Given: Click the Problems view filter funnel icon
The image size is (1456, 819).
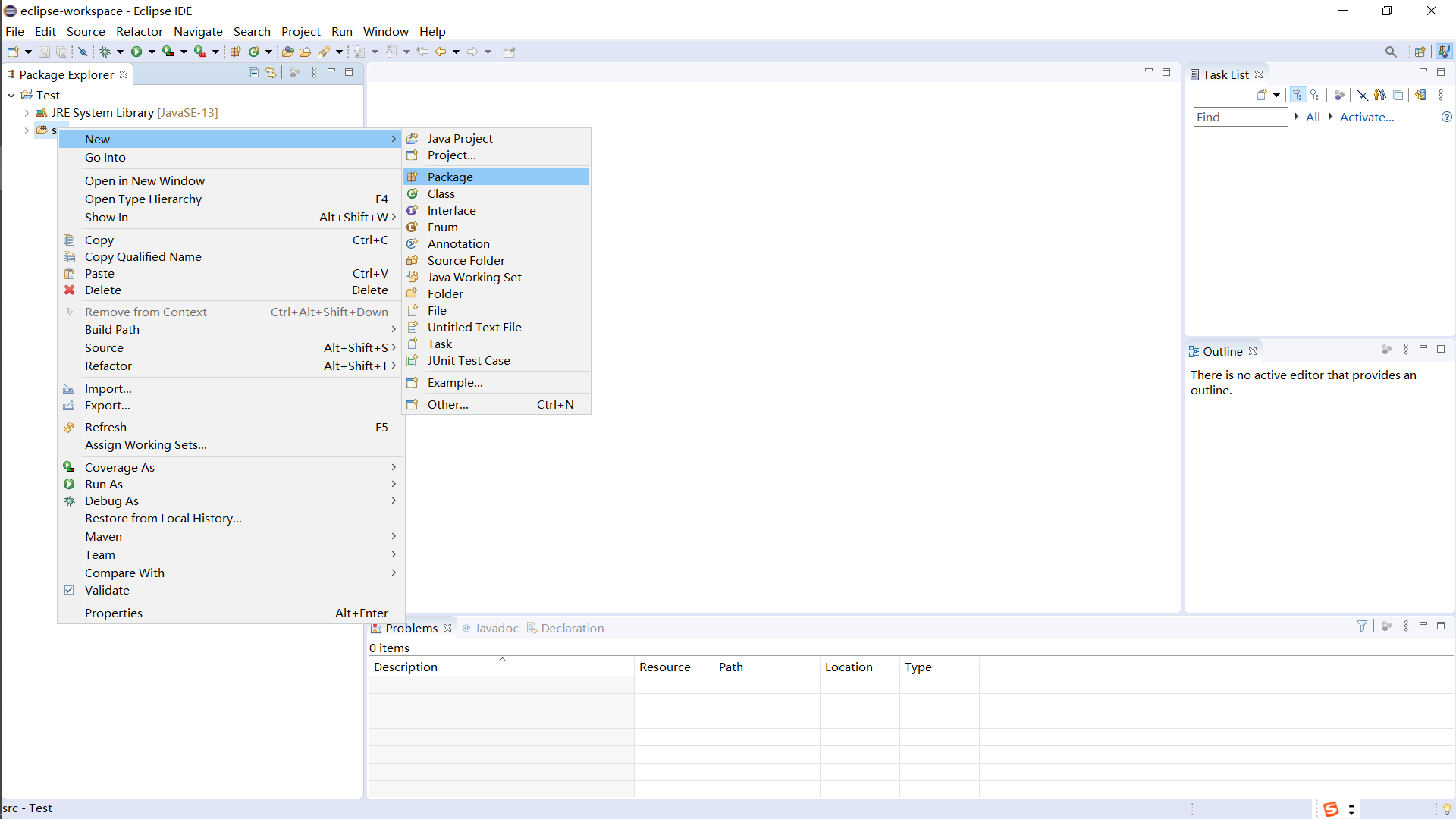Looking at the screenshot, I should tap(1362, 626).
